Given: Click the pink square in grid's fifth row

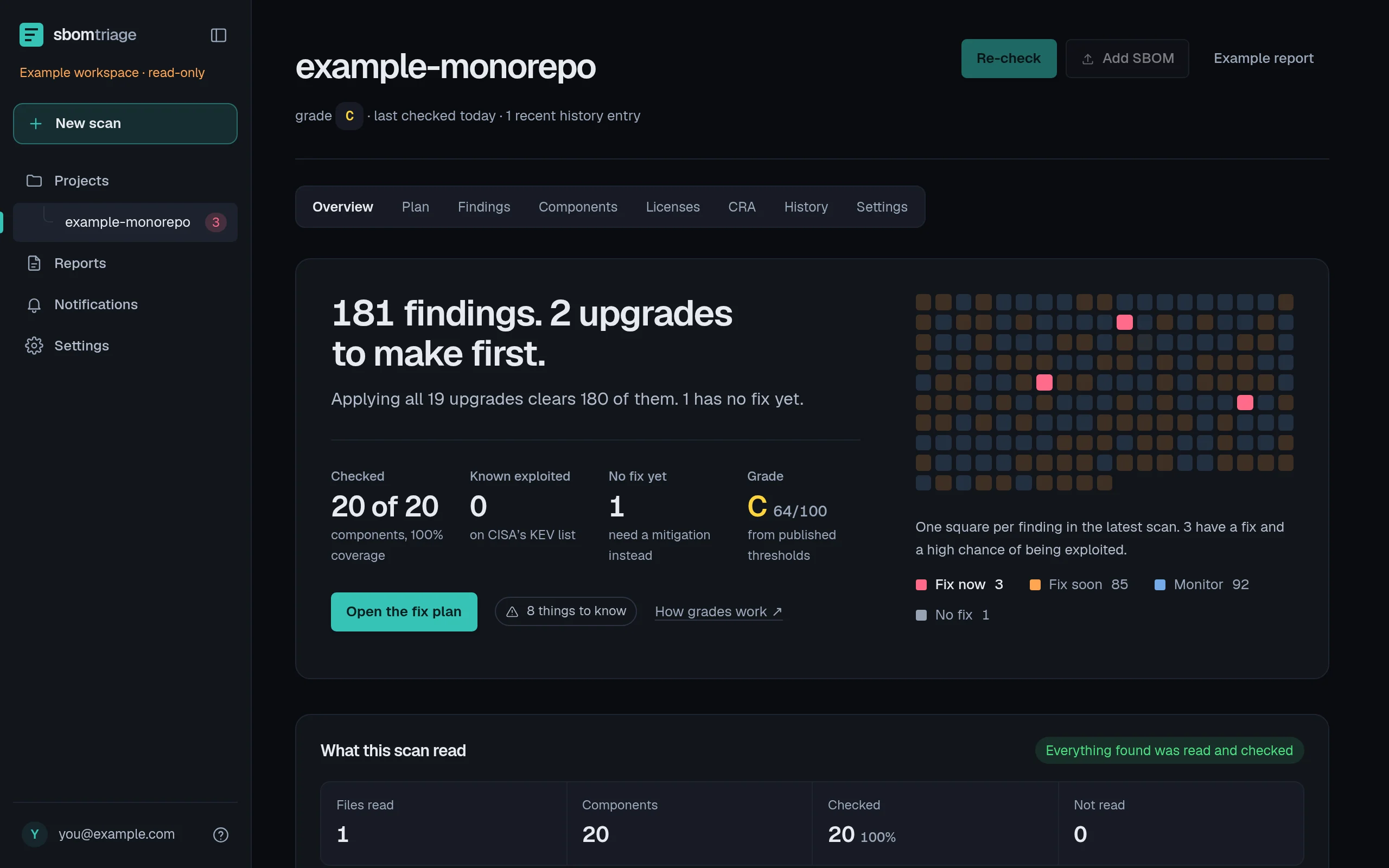Looking at the screenshot, I should click(x=1044, y=382).
